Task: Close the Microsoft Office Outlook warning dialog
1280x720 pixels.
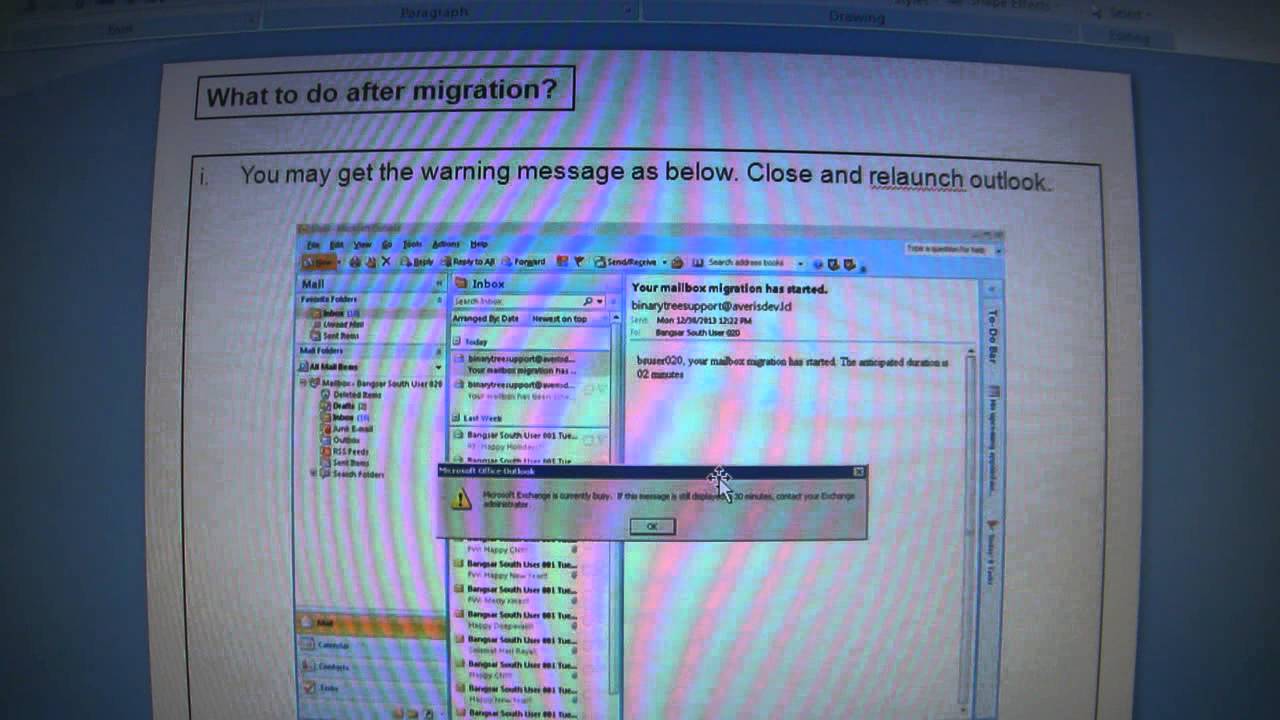Action: pyautogui.click(x=858, y=471)
